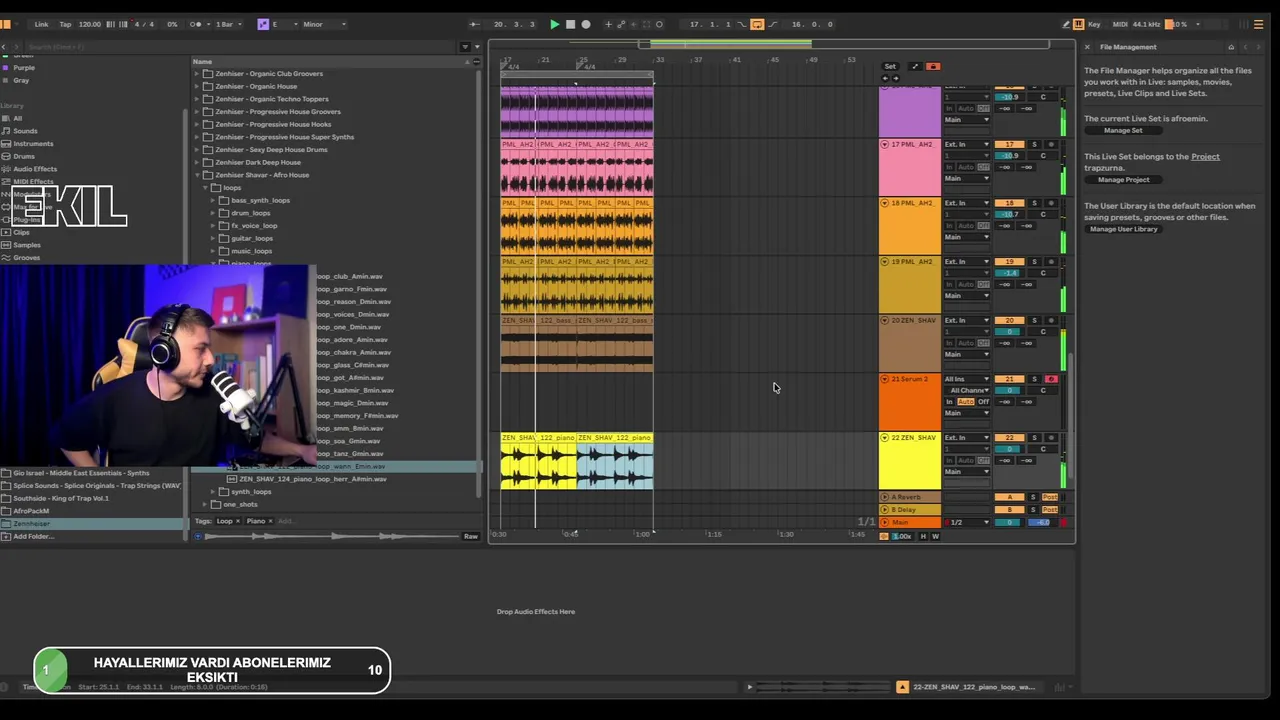Toggle the Automation Arm icon
The image size is (1280, 720).
pos(621,24)
